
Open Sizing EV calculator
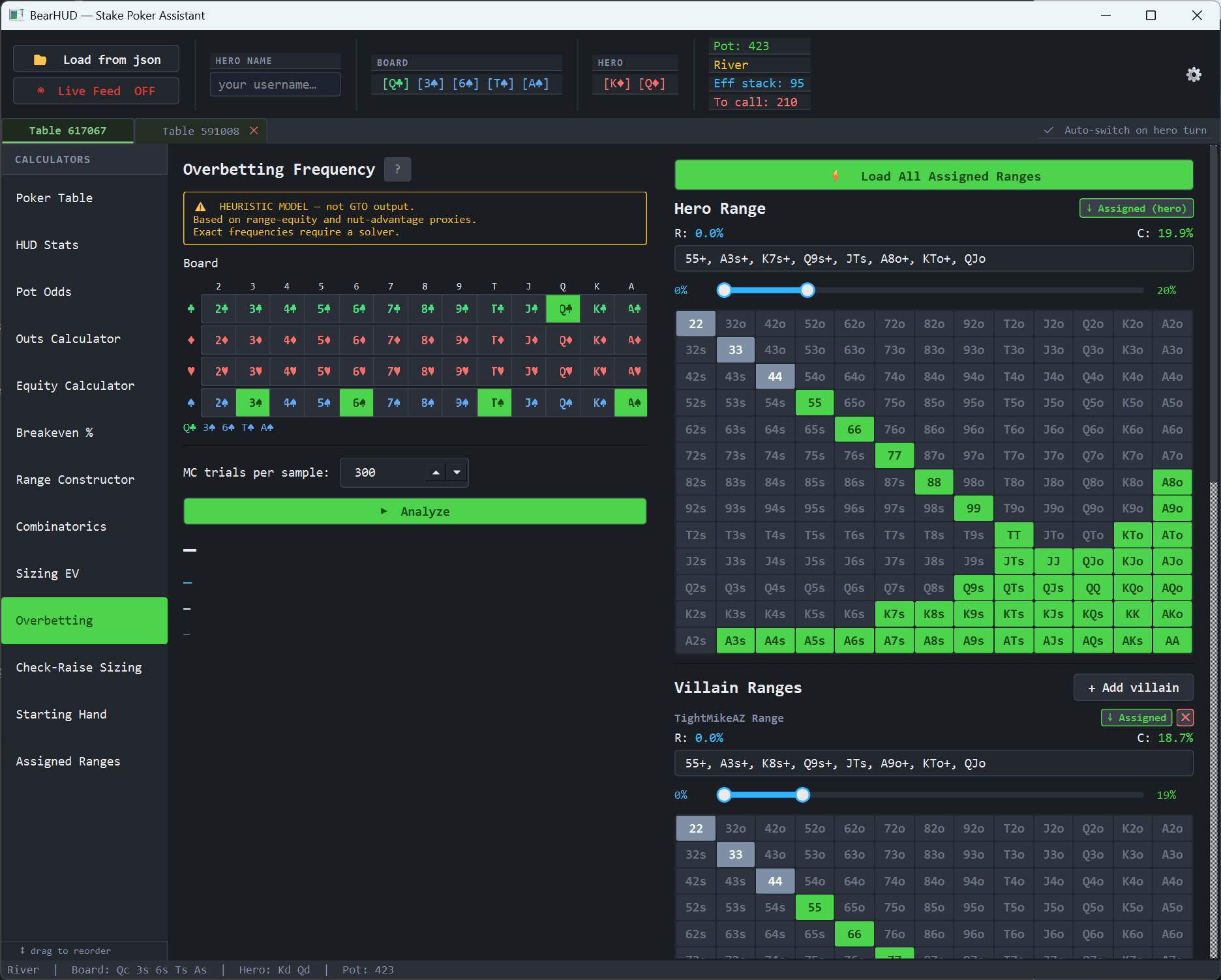pyautogui.click(x=85, y=573)
